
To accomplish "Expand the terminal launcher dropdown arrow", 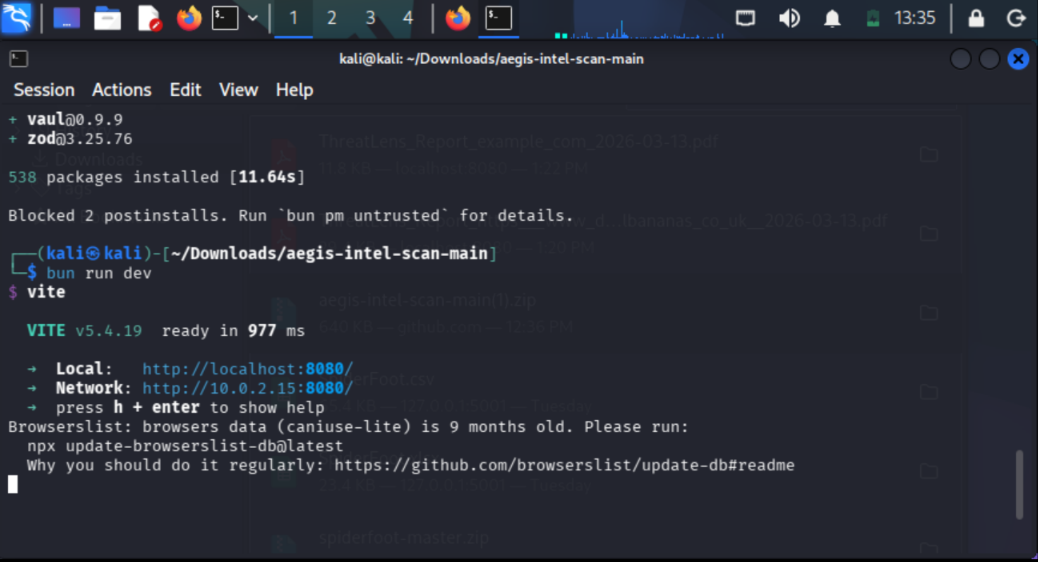I will (x=253, y=18).
